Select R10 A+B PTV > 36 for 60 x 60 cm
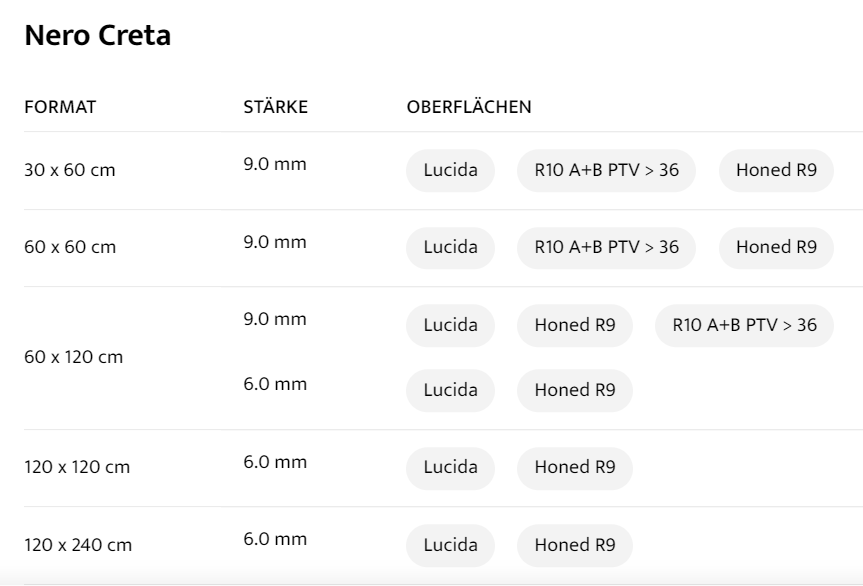 point(606,247)
